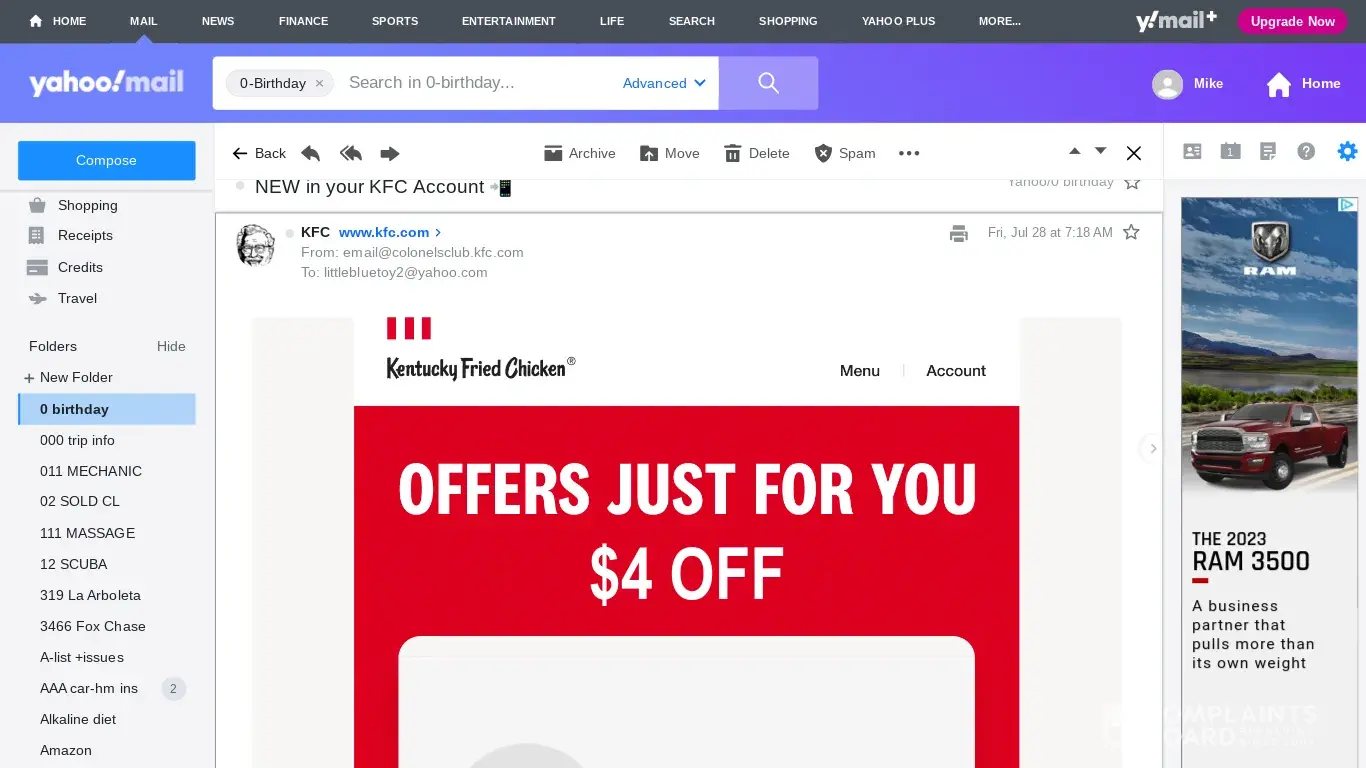This screenshot has height=768, width=1366.
Task: Star the NEW in your KFC Account conversation
Action: click(1132, 183)
